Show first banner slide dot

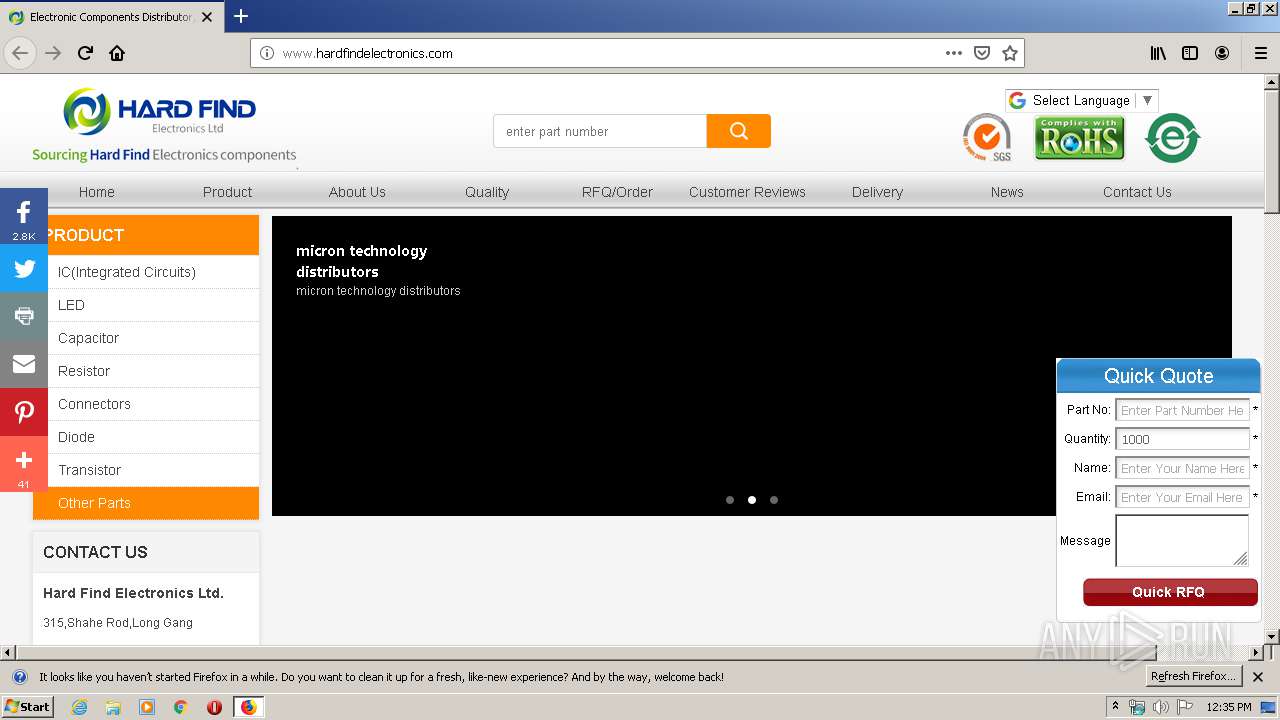[730, 500]
